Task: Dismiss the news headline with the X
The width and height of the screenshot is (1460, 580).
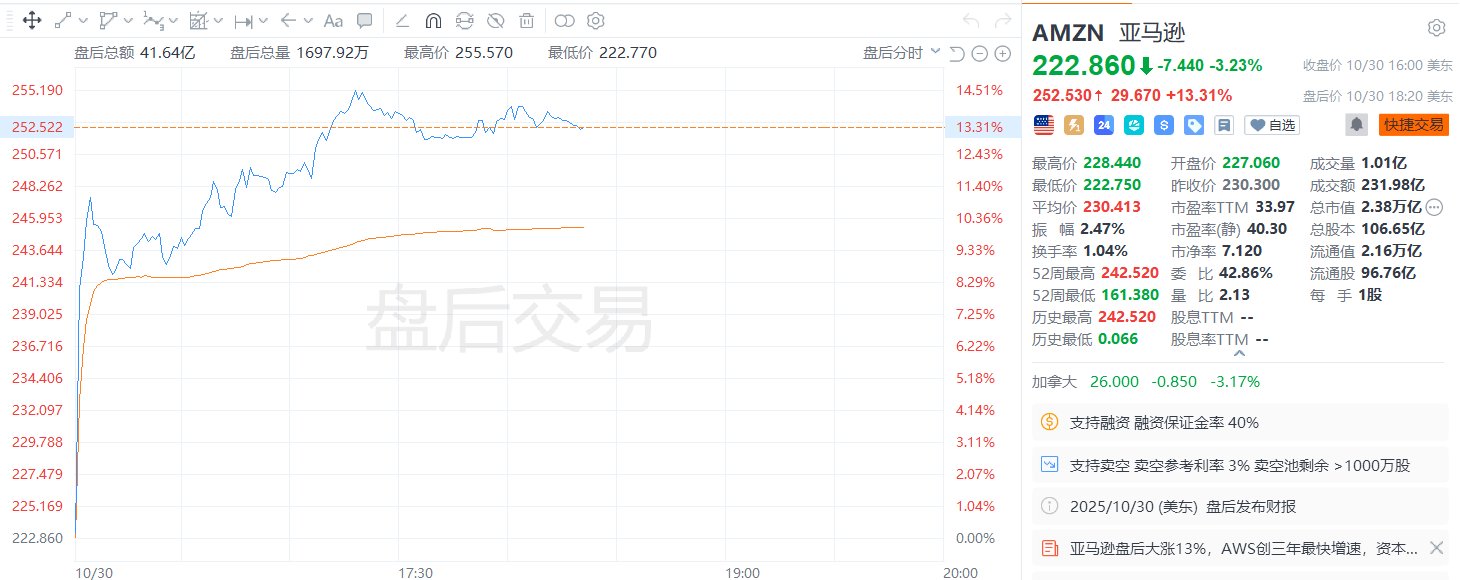Action: [x=1436, y=548]
